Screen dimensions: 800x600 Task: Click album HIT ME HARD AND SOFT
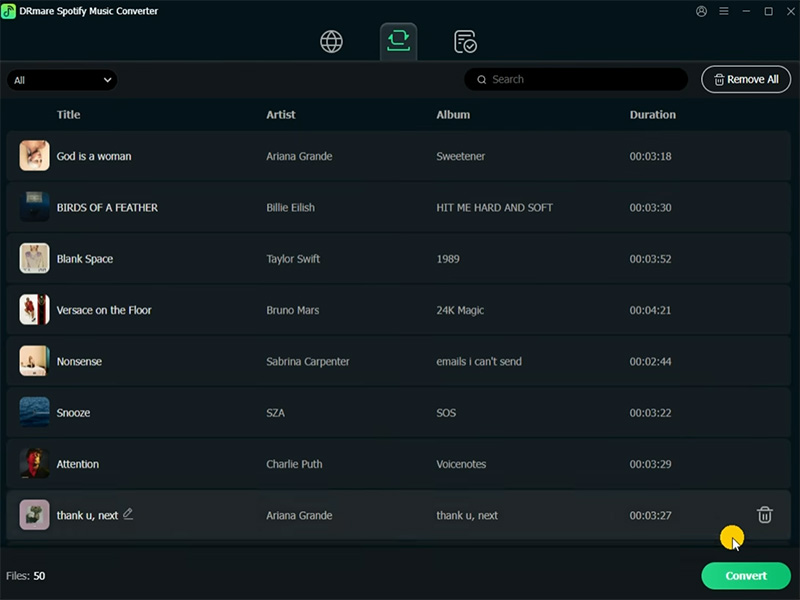494,208
